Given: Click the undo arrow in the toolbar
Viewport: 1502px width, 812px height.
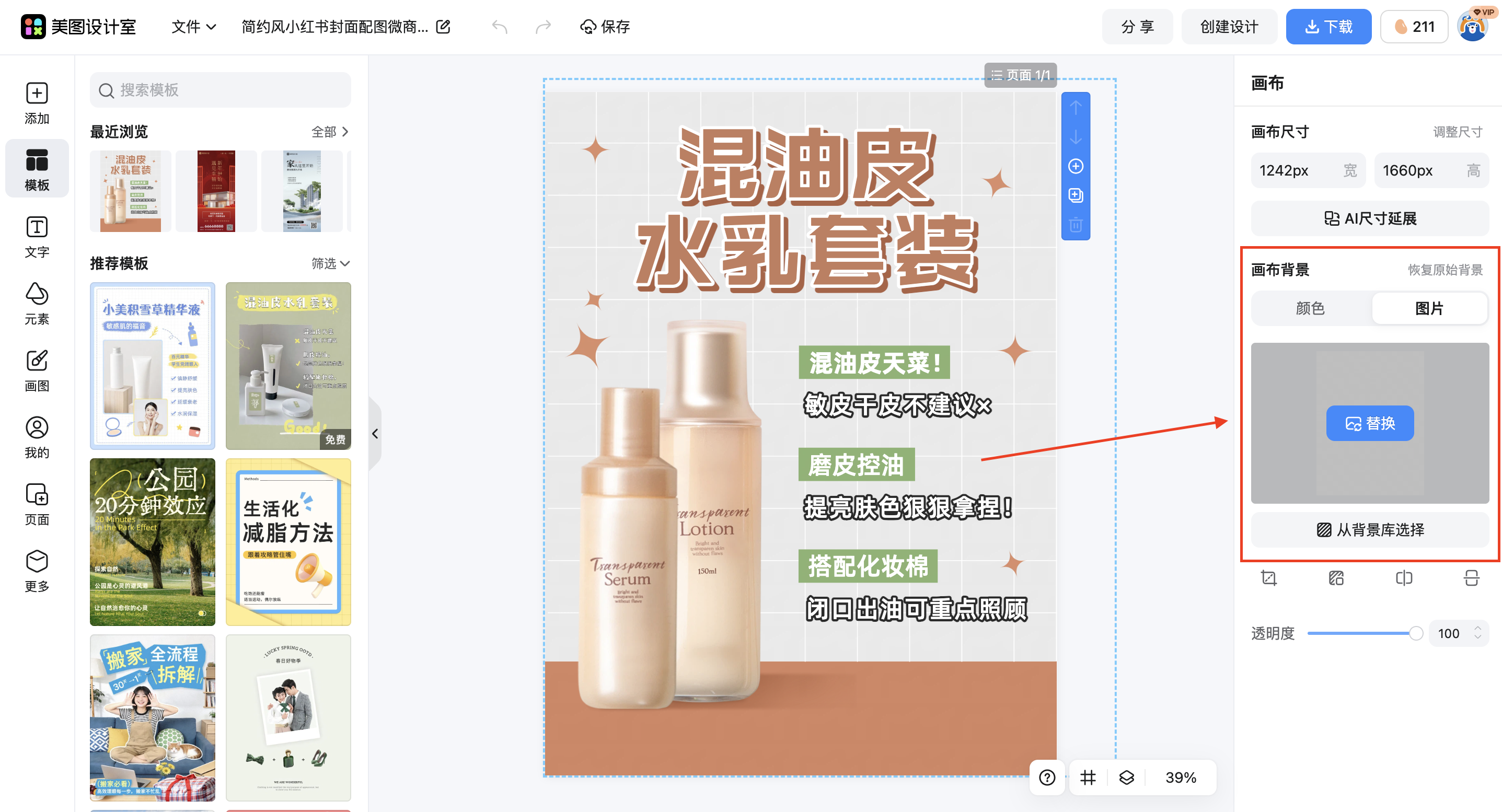Looking at the screenshot, I should tap(500, 27).
